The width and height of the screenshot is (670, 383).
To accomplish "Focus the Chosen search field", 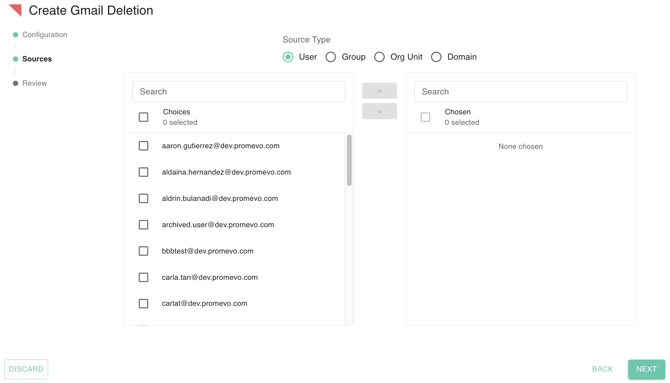I will pos(520,91).
